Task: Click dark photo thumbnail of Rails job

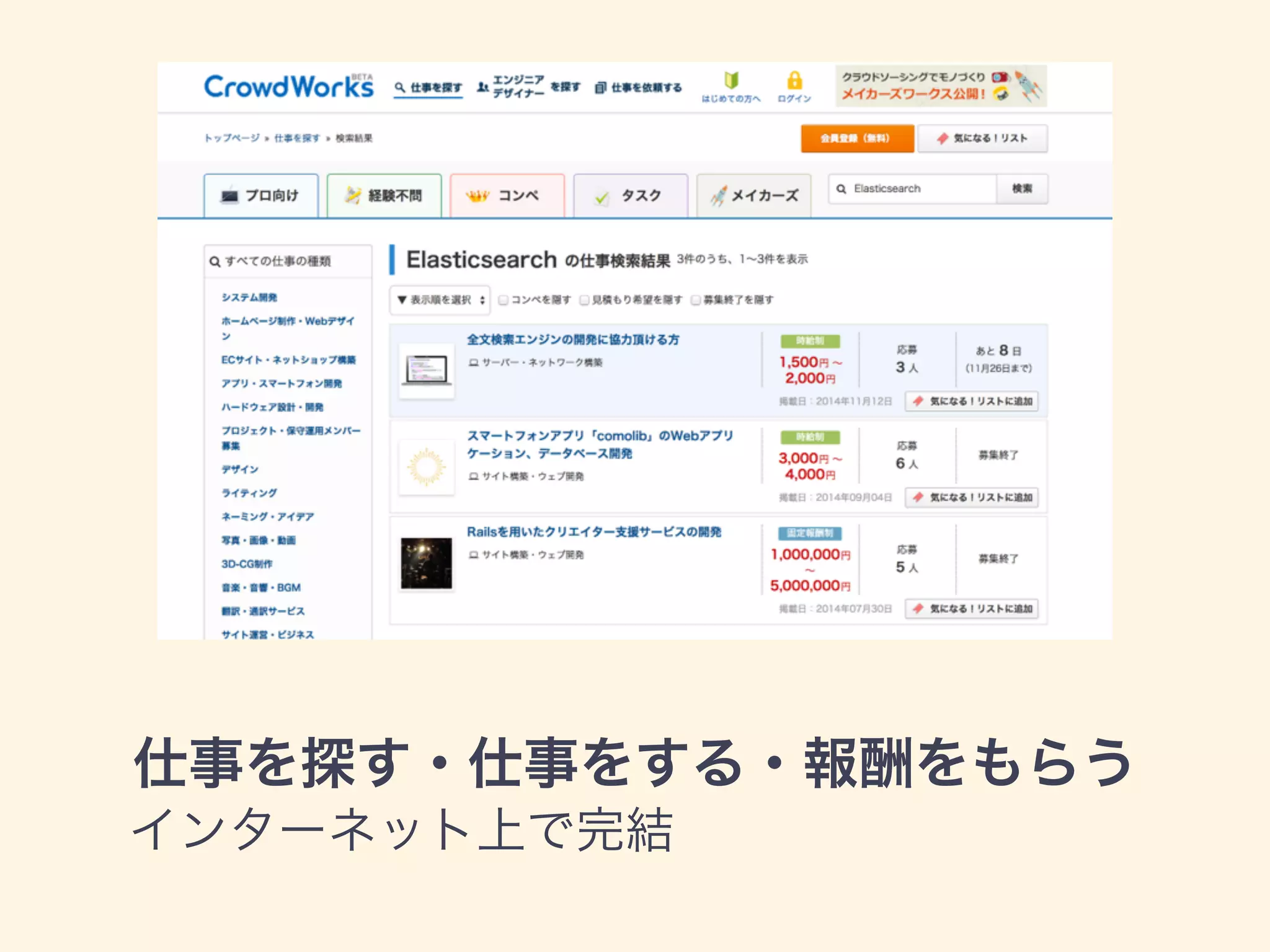Action: click(x=426, y=563)
